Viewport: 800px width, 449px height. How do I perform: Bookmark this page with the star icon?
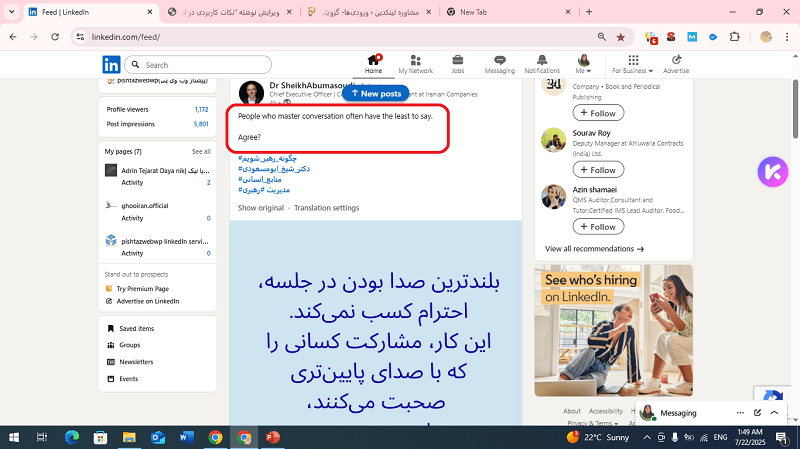(x=621, y=36)
